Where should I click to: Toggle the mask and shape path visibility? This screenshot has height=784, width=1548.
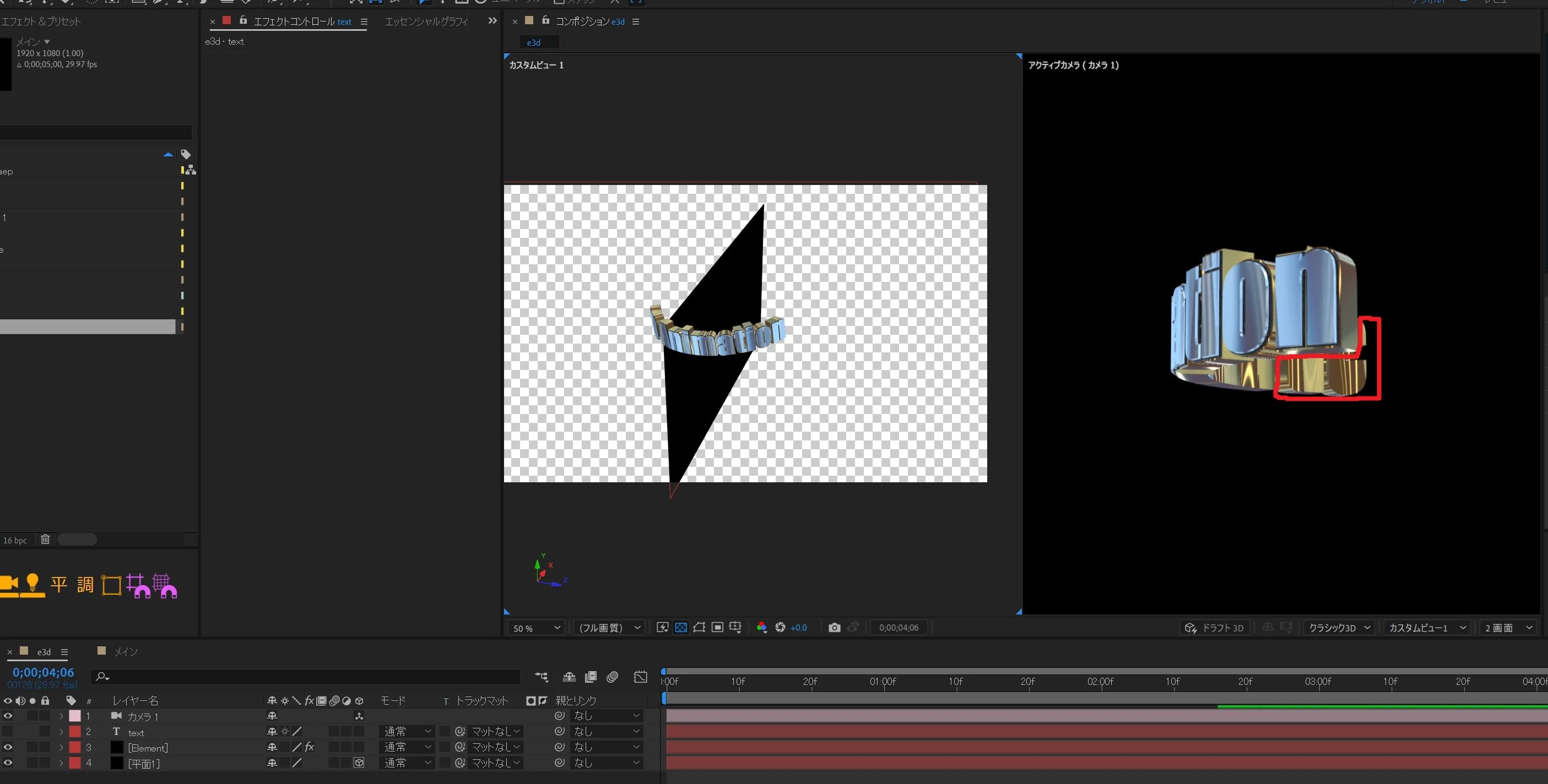(x=699, y=627)
